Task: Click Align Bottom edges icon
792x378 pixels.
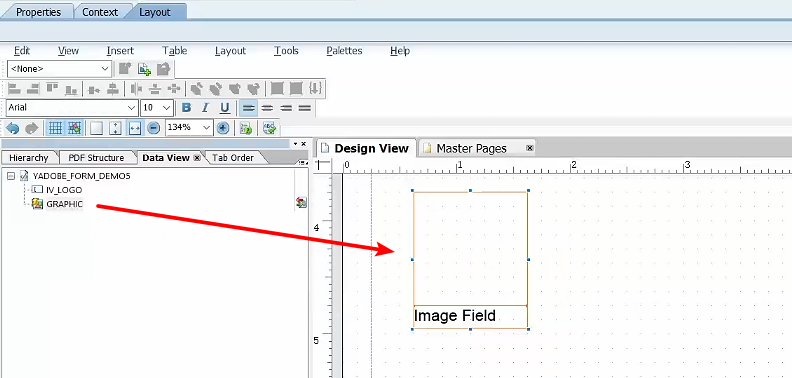Action: [71, 89]
